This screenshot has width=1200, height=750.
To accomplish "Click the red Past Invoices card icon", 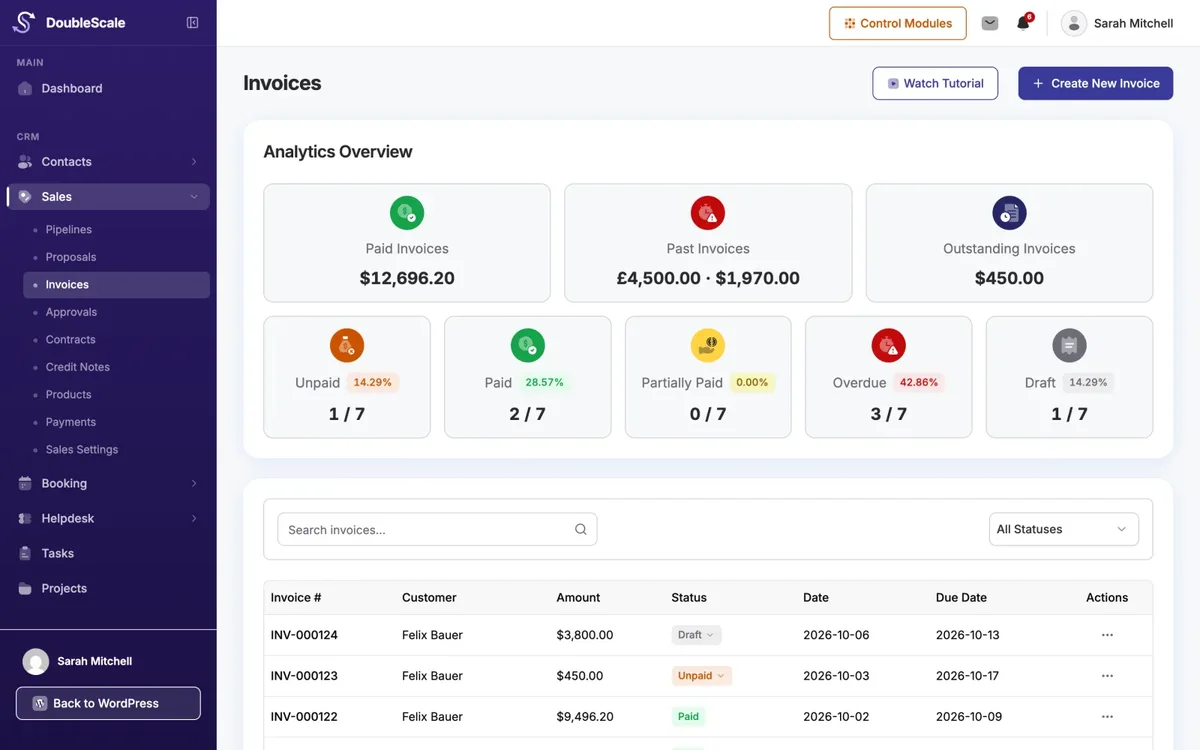I will tap(708, 213).
